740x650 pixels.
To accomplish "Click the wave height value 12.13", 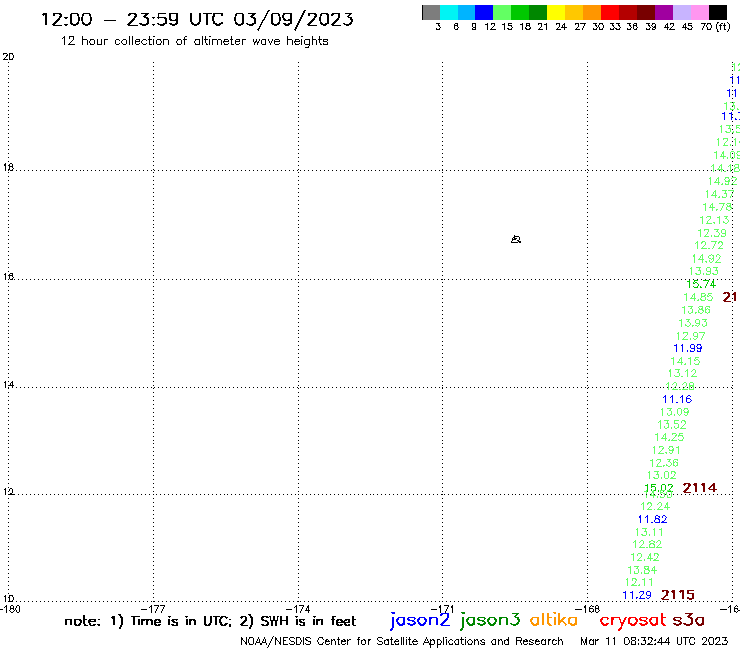I will click(x=714, y=220).
